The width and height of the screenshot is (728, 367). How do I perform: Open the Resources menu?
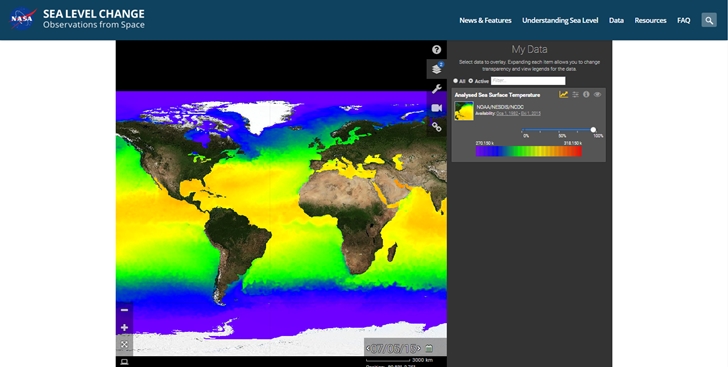[650, 20]
